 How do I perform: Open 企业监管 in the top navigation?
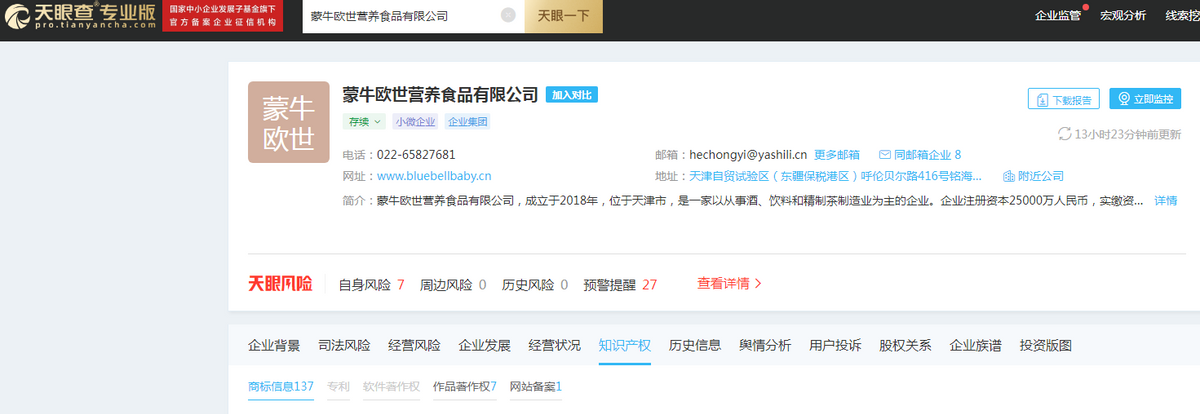(x=1058, y=16)
